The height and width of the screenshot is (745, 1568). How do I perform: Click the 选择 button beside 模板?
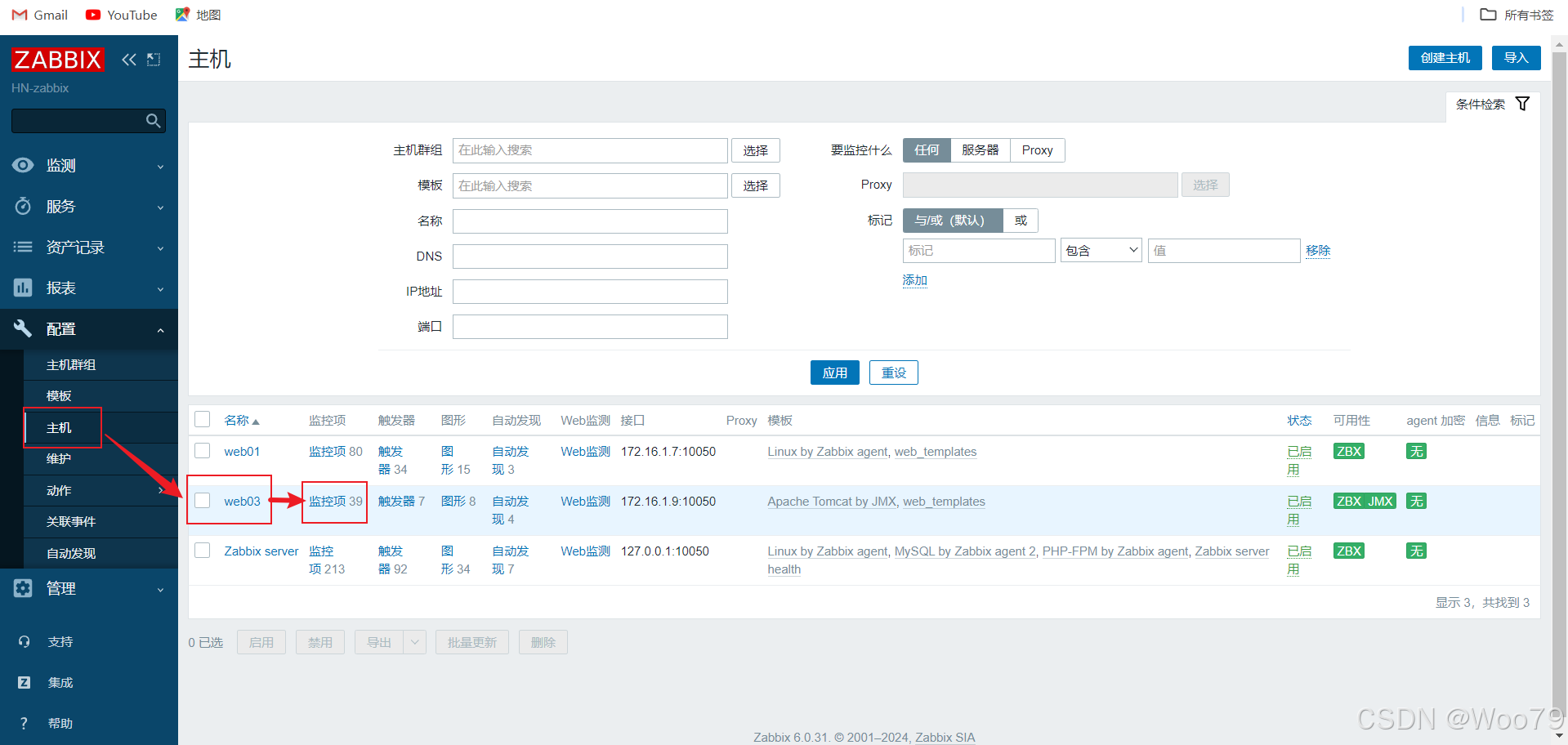(755, 185)
